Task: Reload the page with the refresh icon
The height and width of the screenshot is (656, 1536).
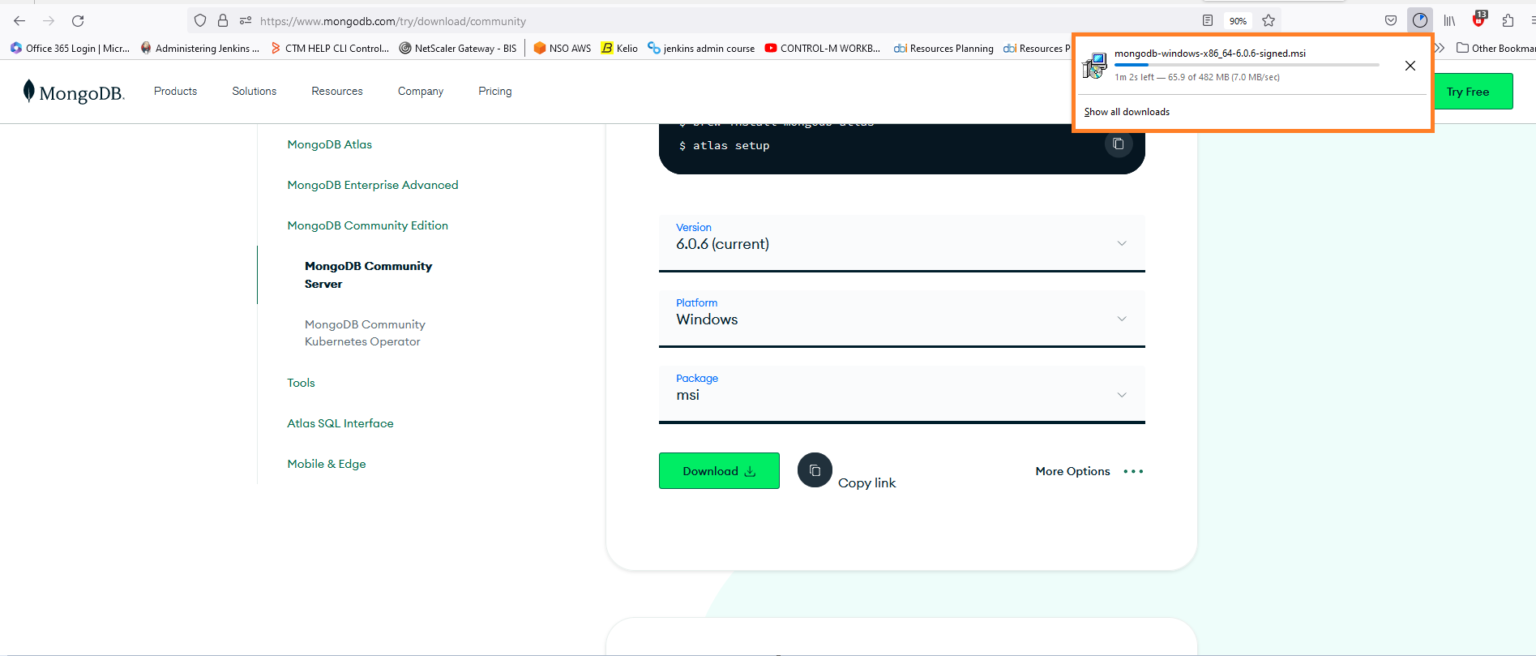Action: point(78,20)
